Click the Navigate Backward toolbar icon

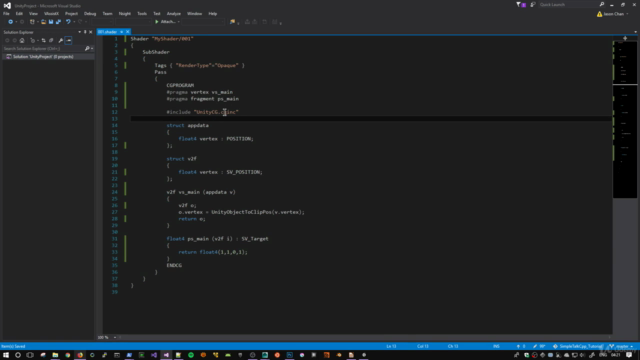[10, 22]
